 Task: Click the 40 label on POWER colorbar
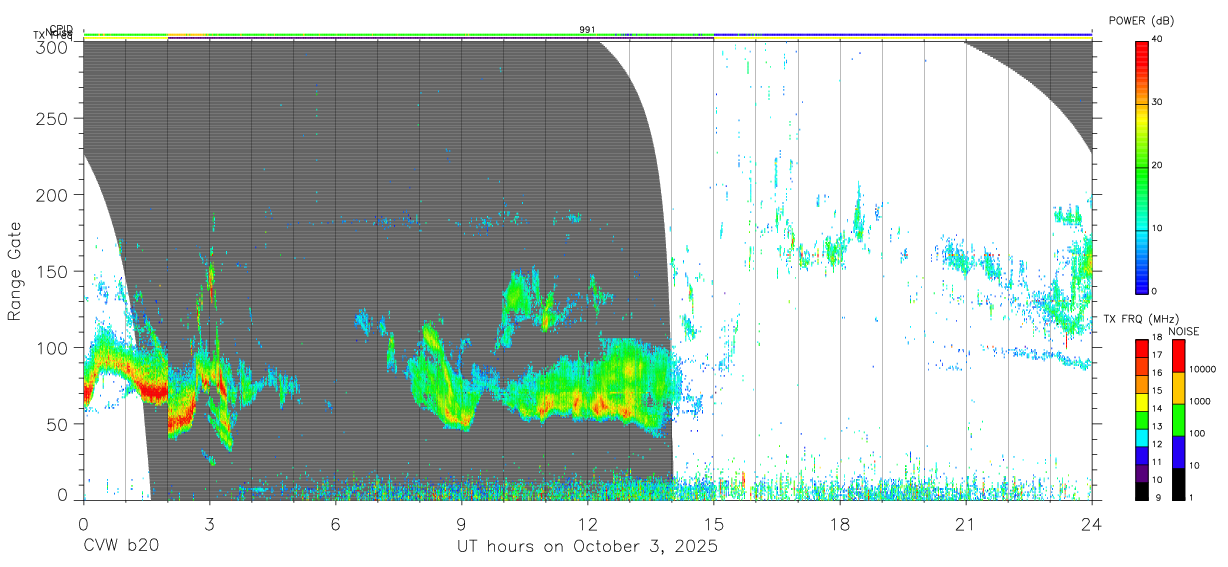1159,39
